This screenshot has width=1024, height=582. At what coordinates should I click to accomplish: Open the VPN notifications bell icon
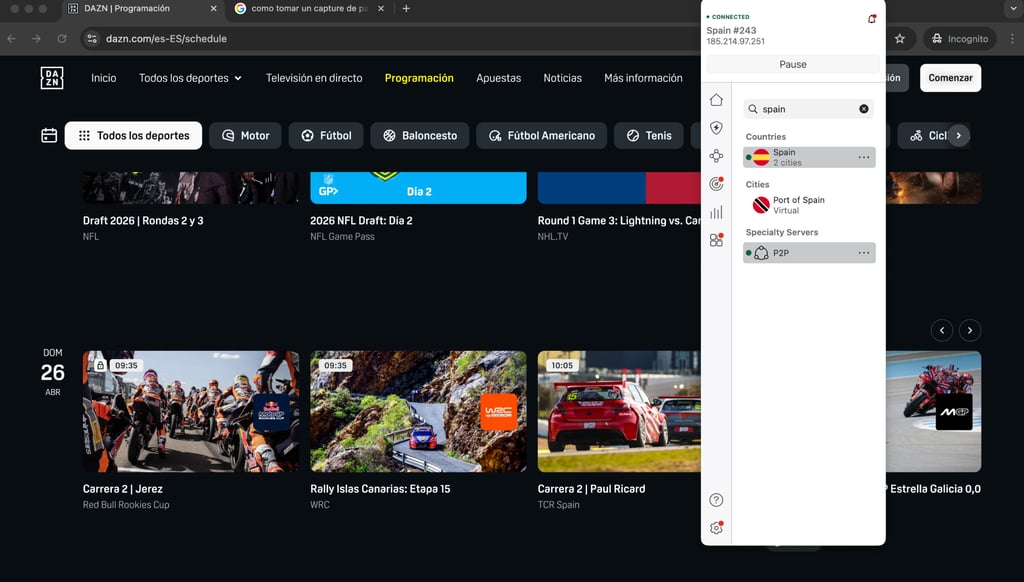pos(871,19)
